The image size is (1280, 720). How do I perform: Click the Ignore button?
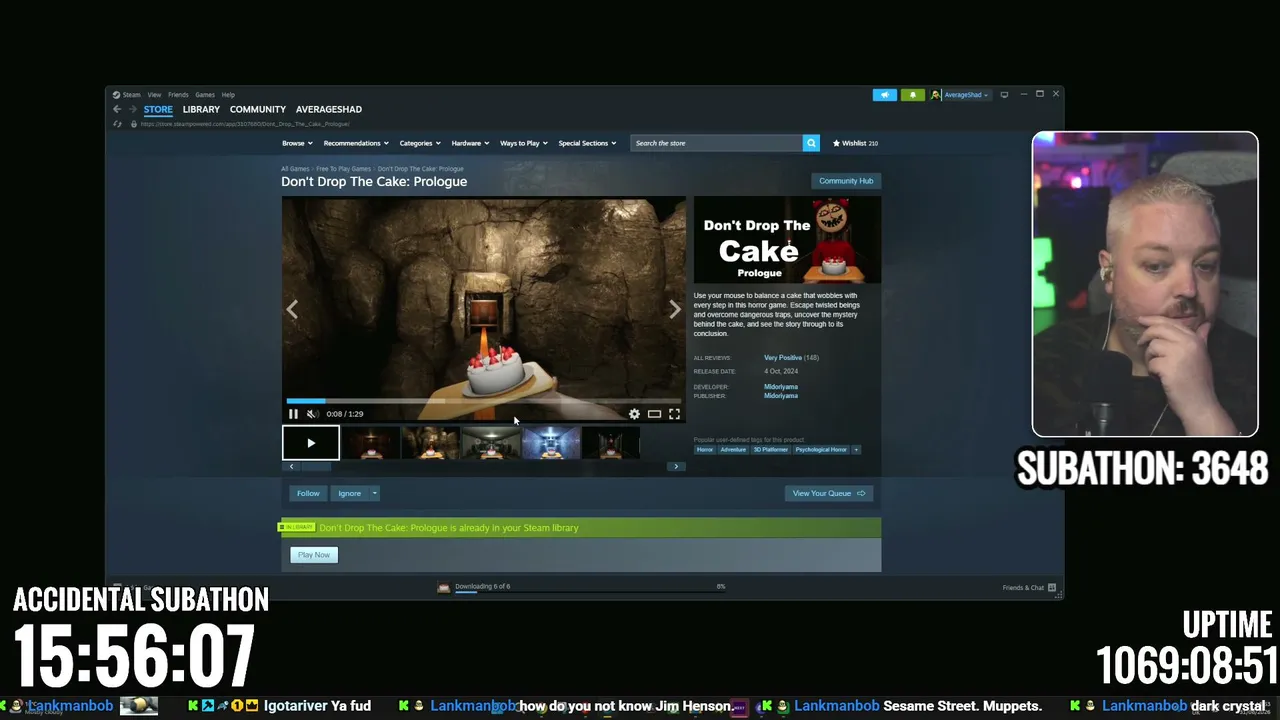point(349,493)
